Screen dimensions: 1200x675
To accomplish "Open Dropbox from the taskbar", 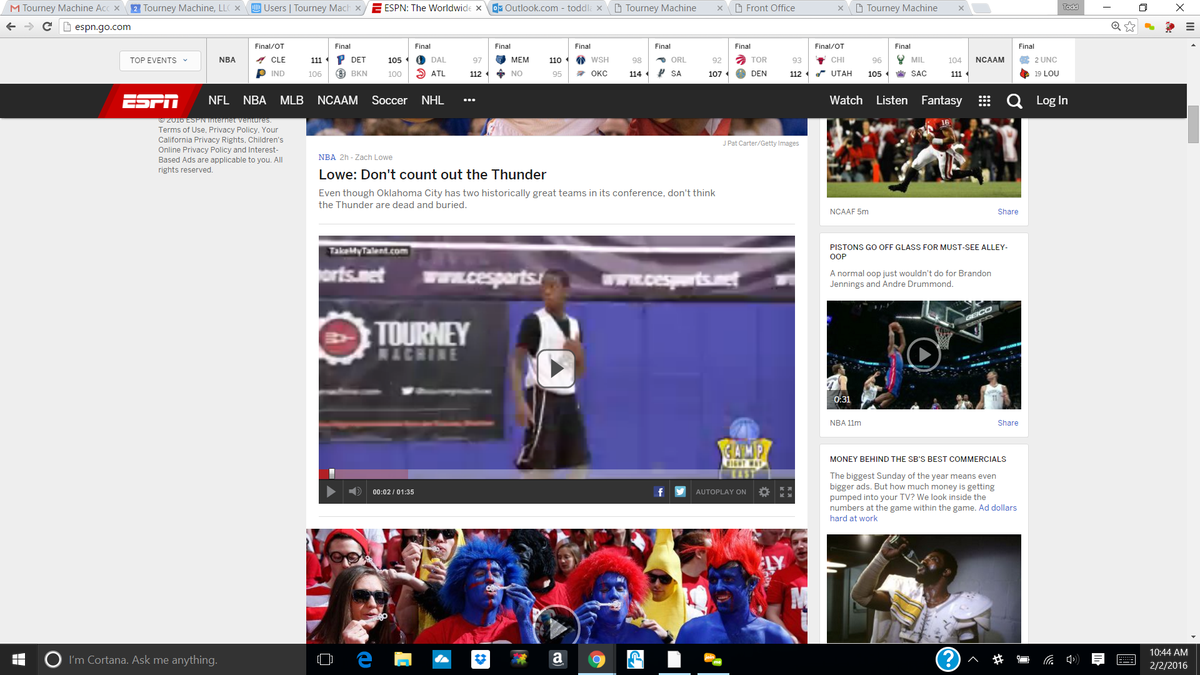I will [x=480, y=660].
